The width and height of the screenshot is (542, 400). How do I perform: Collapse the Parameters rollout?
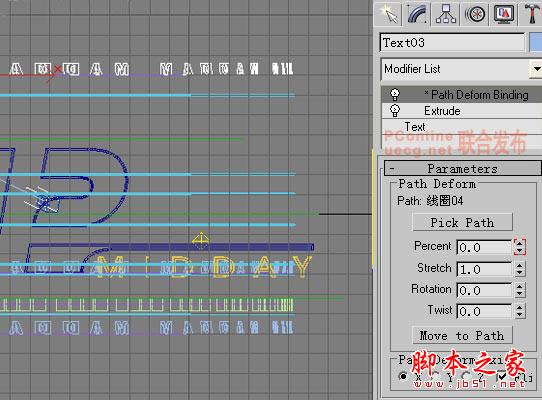pos(462,168)
